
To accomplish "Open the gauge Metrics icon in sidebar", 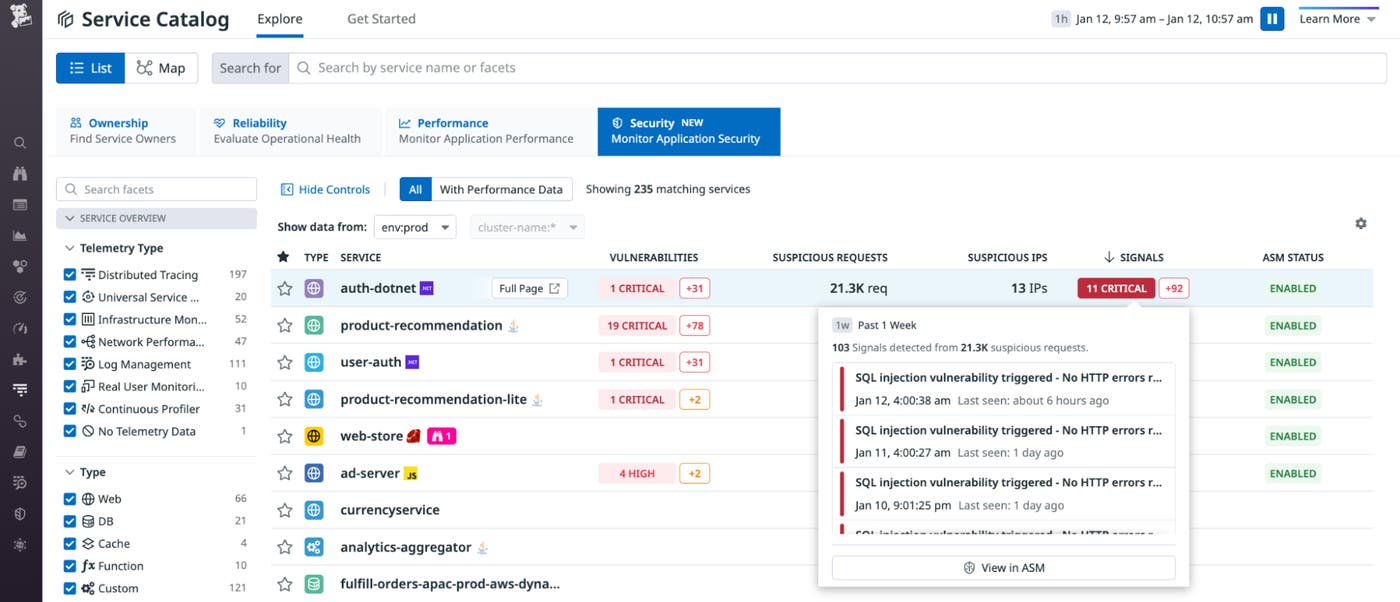I will click(x=20, y=328).
